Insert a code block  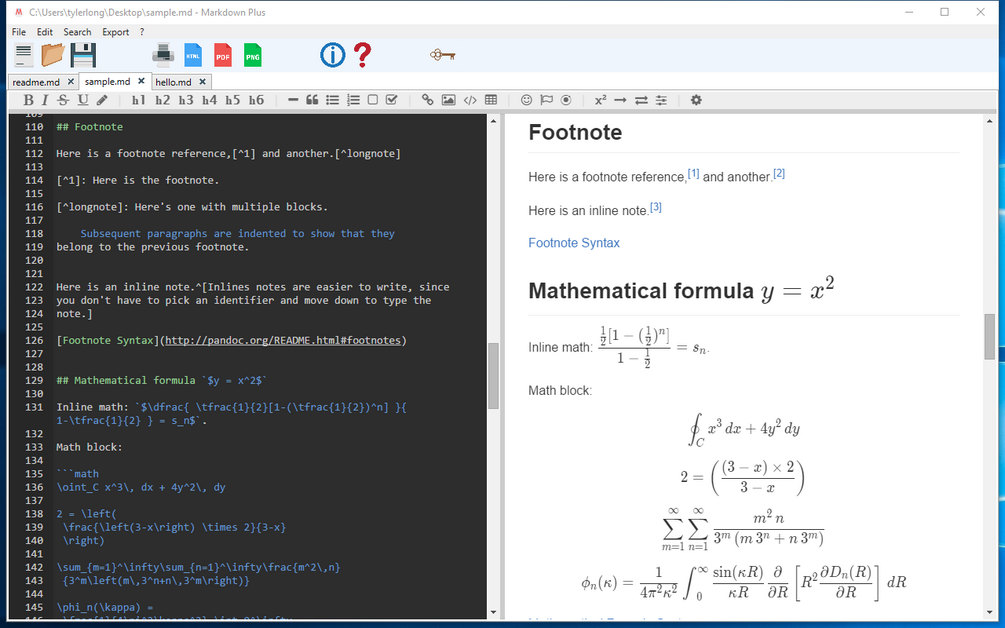(470, 100)
